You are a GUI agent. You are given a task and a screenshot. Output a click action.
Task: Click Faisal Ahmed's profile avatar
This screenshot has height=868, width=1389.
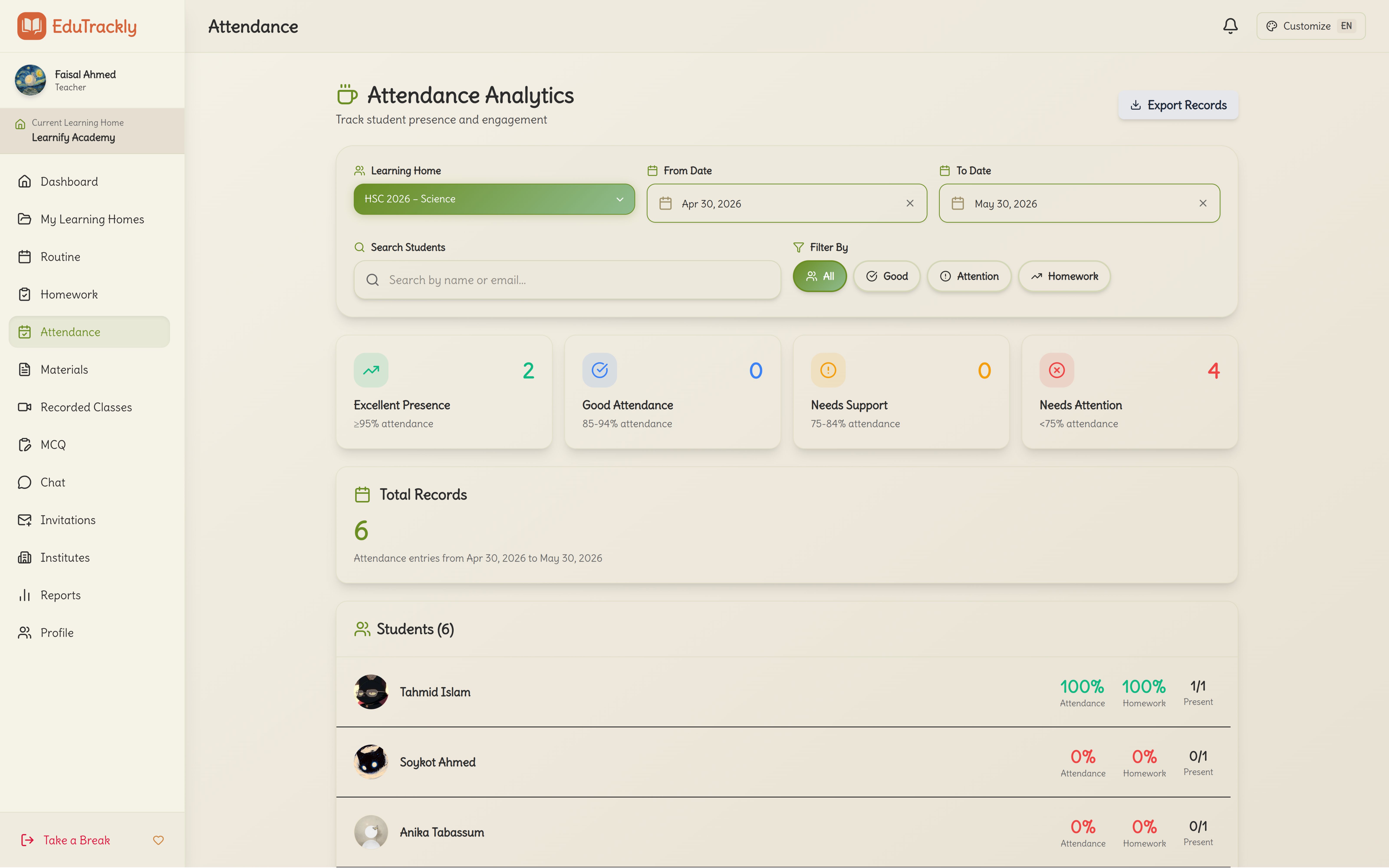pos(30,80)
